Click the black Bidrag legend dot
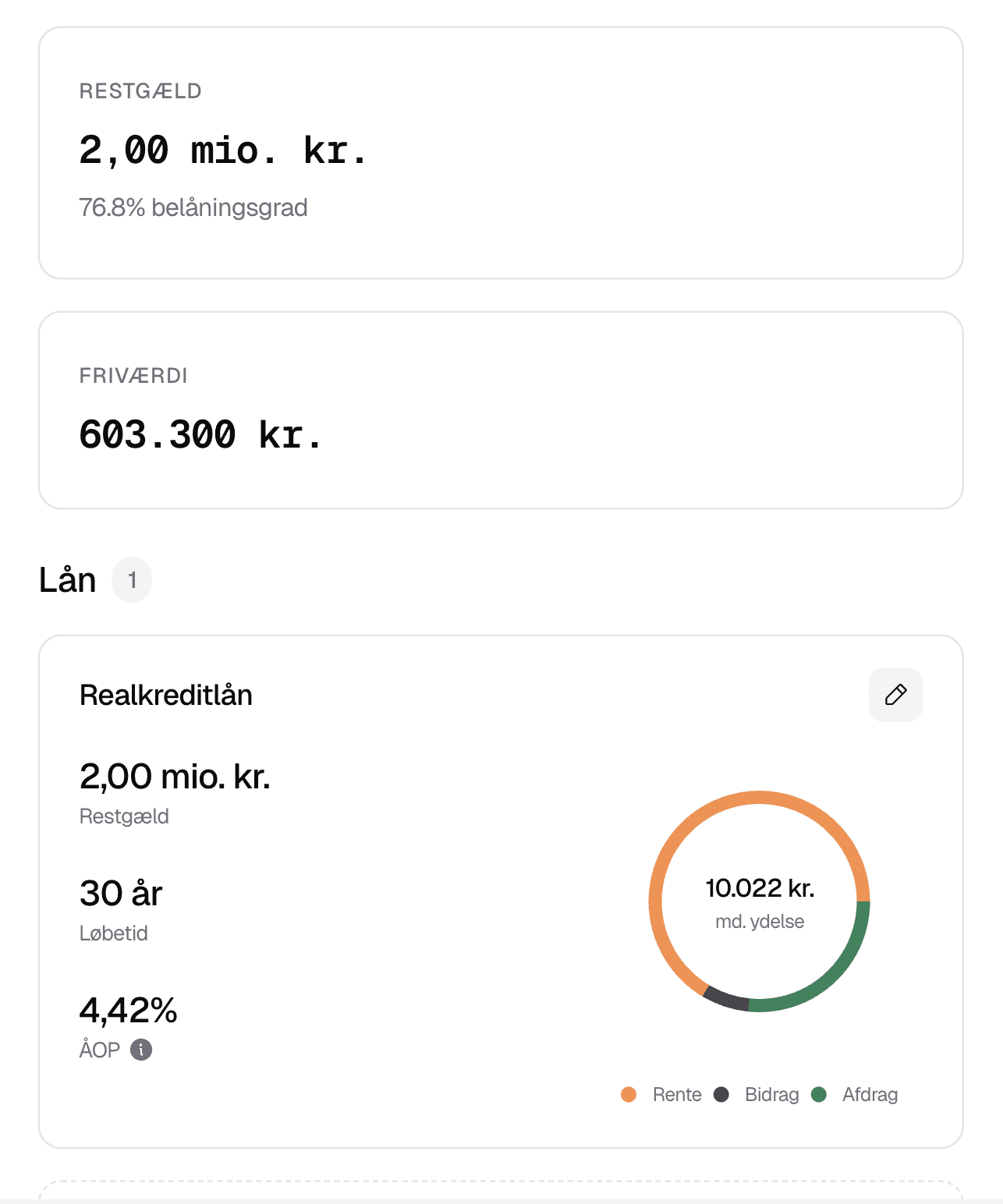Screen dimensions: 1003x1204 pyautogui.click(x=721, y=1094)
